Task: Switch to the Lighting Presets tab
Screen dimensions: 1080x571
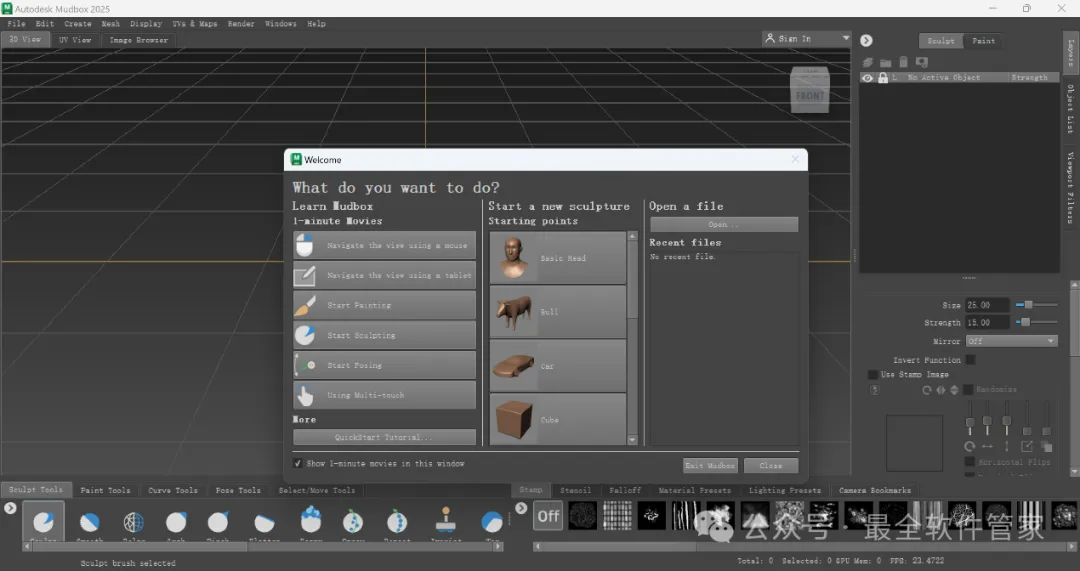Action: click(x=785, y=490)
